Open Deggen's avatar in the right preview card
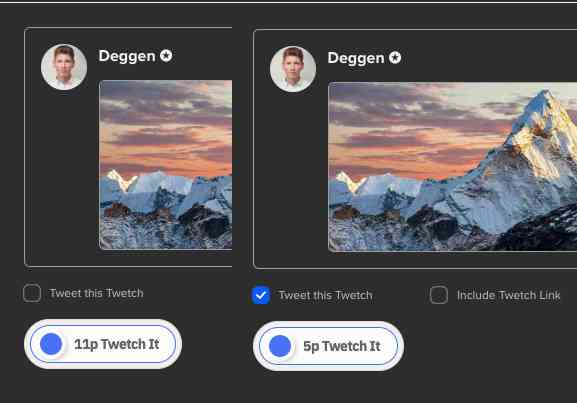 point(293,69)
